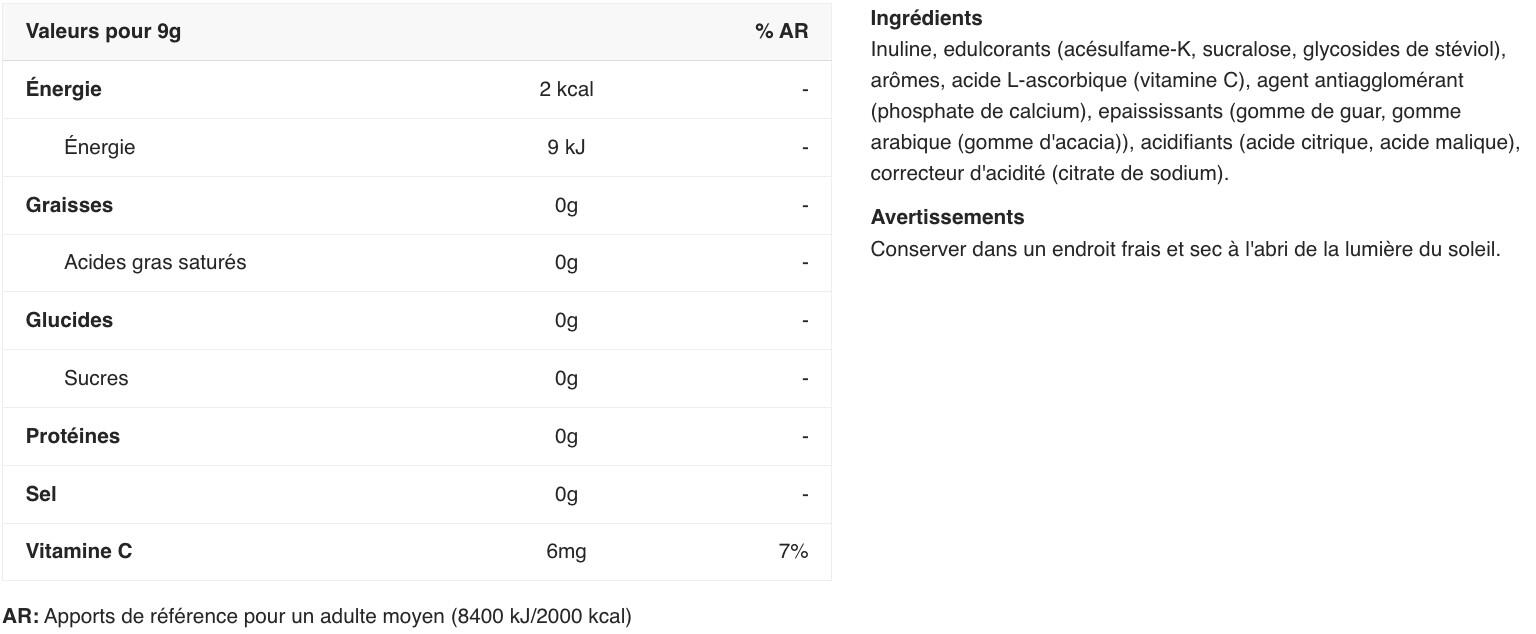Click the "2 kcal" energy value
The image size is (1536, 634).
click(566, 89)
